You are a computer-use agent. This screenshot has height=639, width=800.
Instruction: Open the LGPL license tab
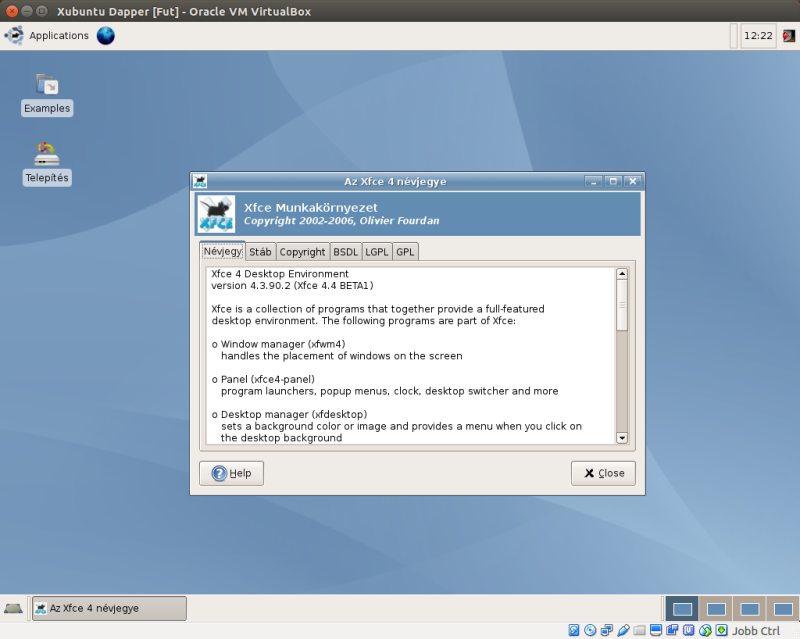[x=377, y=252]
